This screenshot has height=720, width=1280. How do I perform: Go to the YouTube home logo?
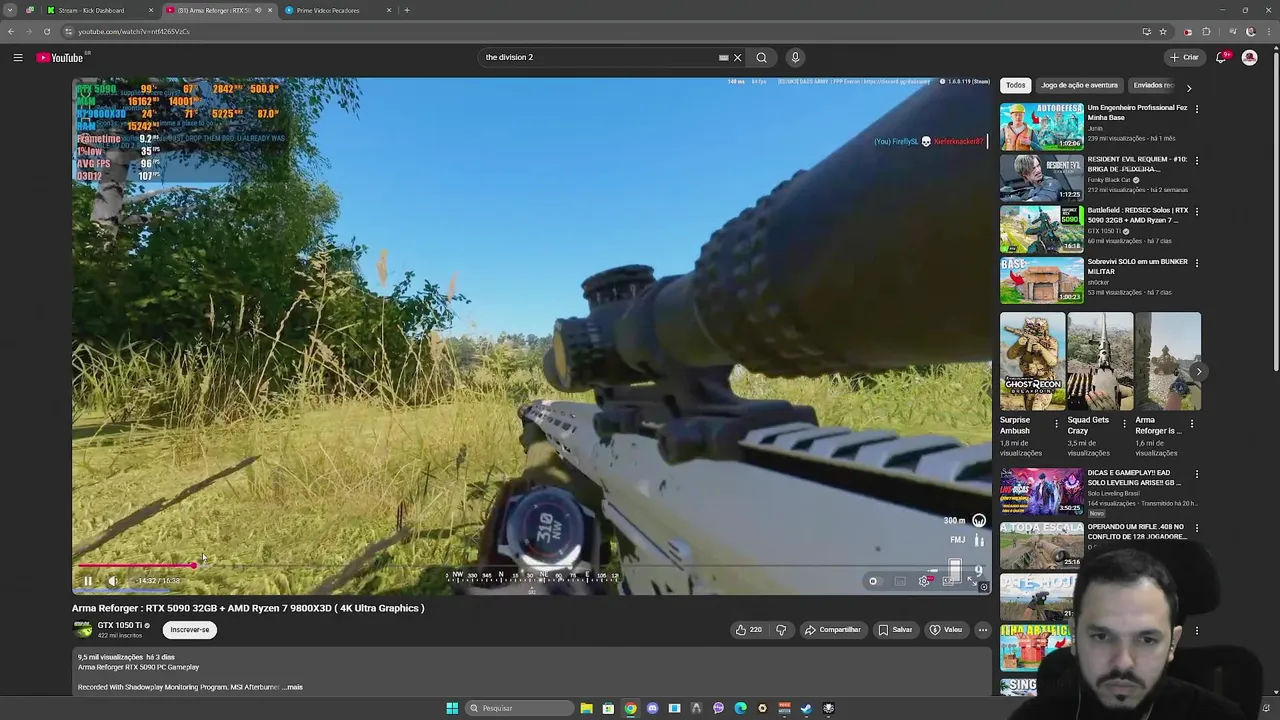click(60, 58)
